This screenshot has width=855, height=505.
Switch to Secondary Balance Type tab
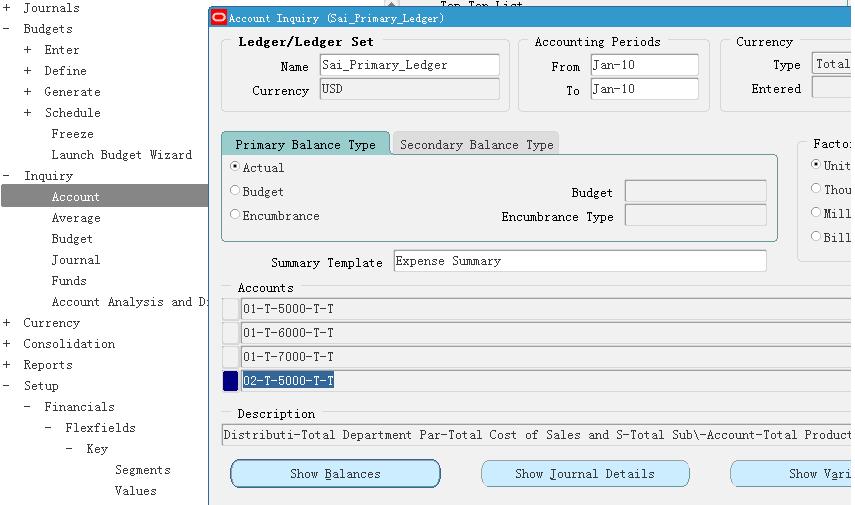coord(476,144)
